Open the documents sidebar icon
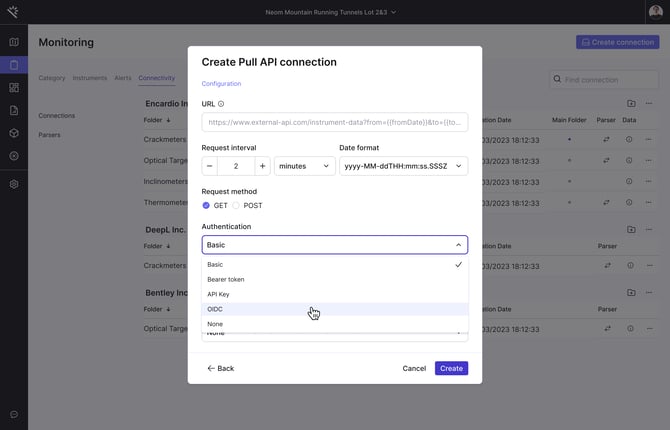 pyautogui.click(x=14, y=110)
